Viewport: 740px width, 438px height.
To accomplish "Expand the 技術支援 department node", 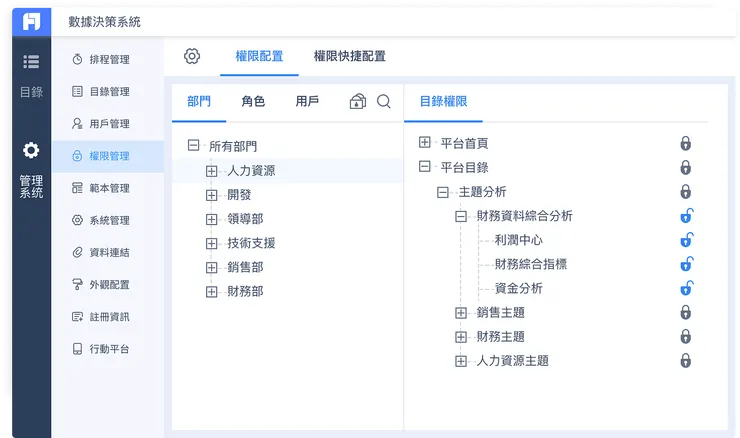I will pos(211,244).
